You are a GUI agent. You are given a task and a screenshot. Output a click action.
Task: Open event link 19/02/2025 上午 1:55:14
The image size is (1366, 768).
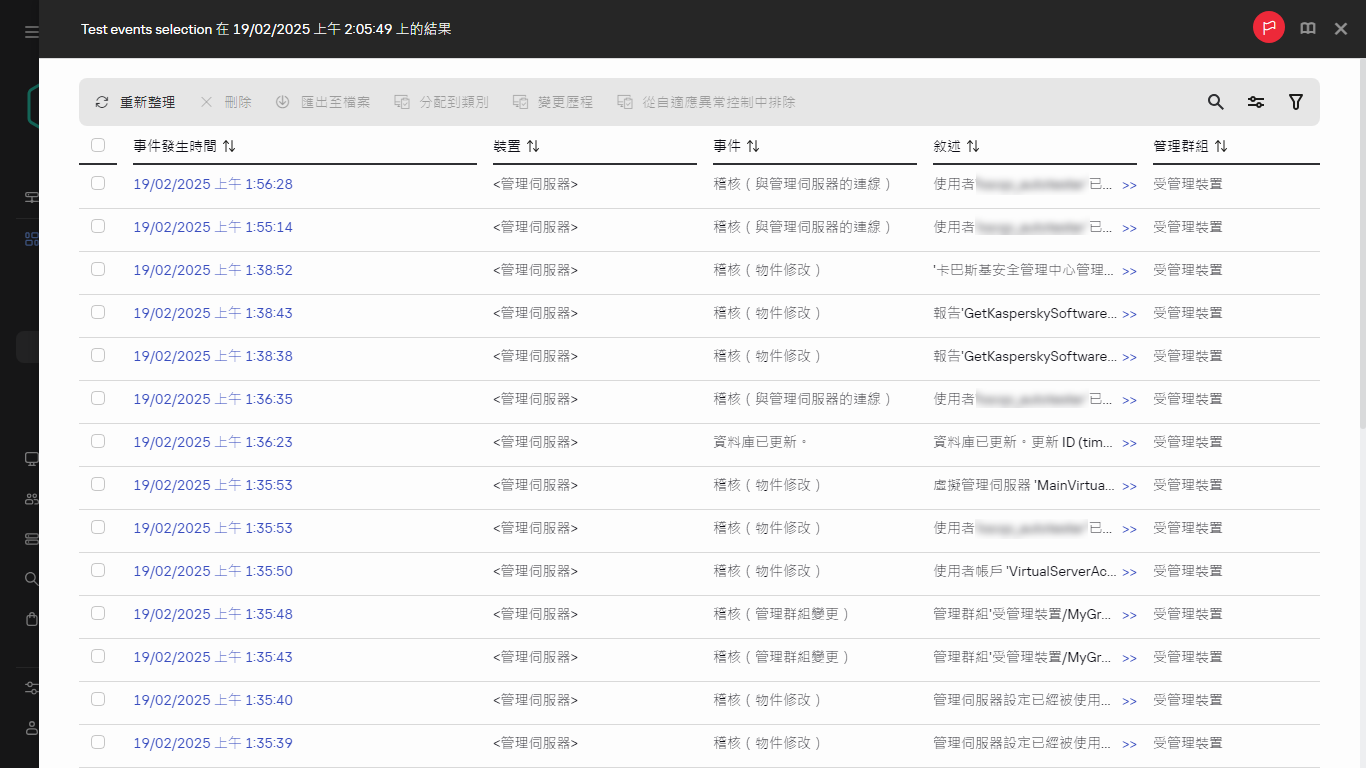pos(213,227)
